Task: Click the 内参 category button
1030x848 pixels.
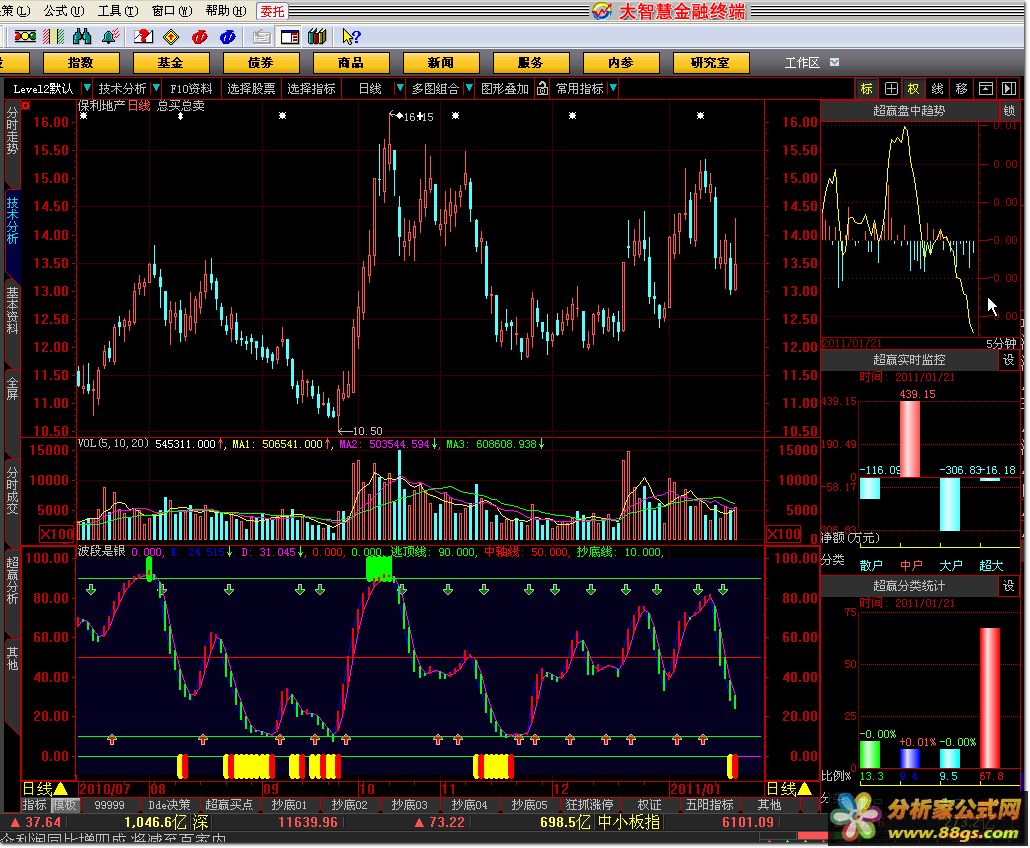Action: 621,62
